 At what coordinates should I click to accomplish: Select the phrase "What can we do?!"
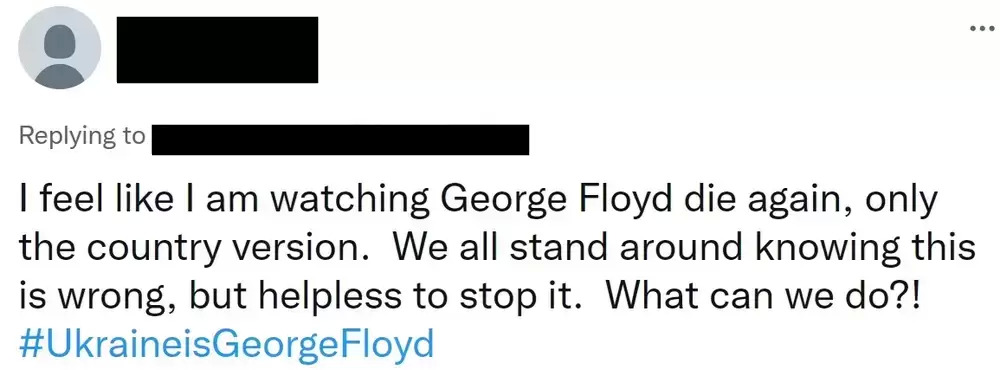coord(763,296)
